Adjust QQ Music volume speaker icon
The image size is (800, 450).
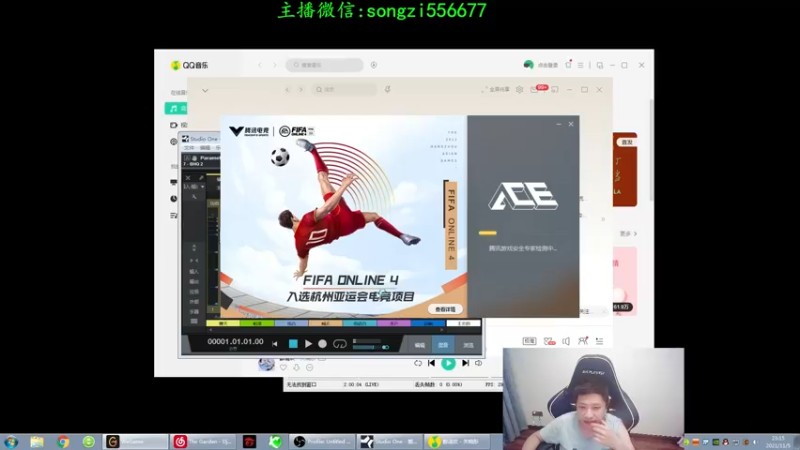pos(479,363)
